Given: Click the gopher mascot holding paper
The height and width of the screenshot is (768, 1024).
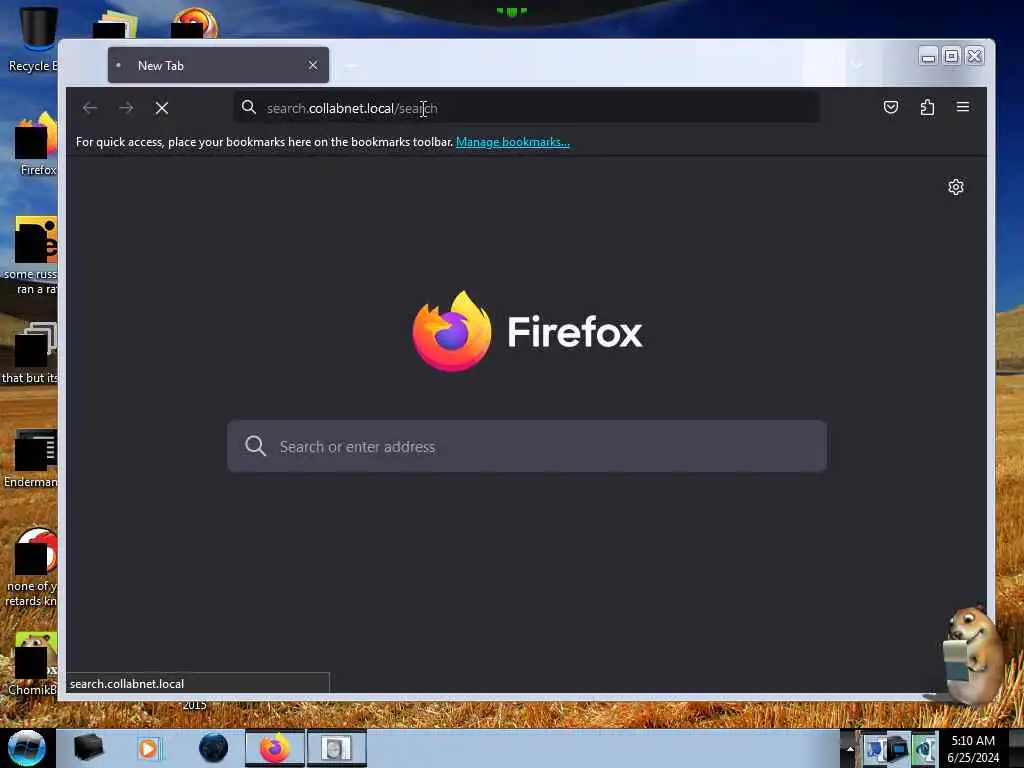Looking at the screenshot, I should tap(972, 655).
